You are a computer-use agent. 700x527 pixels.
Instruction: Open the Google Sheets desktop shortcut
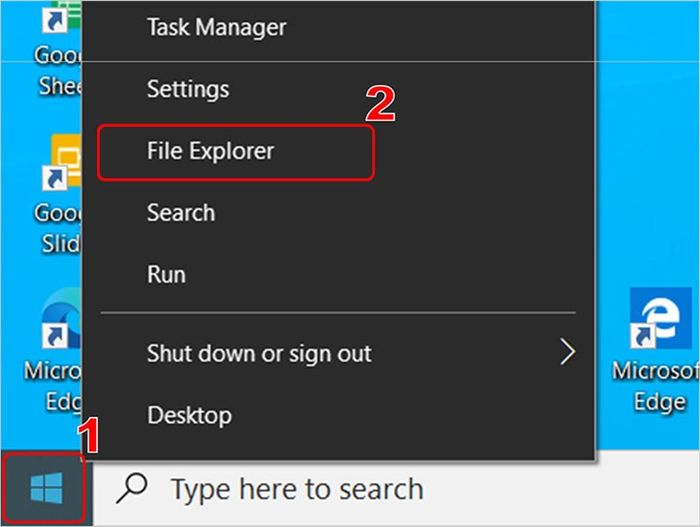(62, 16)
